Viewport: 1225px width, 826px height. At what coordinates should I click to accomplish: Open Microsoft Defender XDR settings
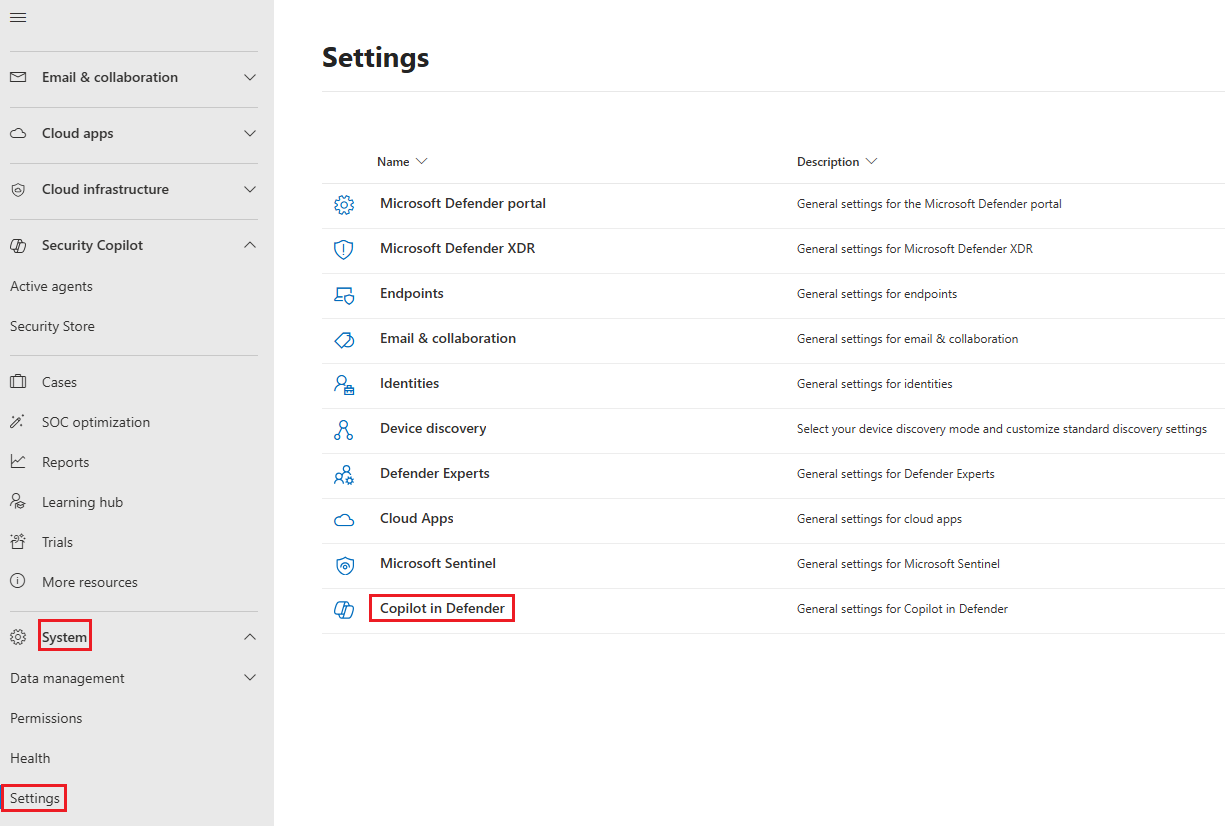coord(457,248)
